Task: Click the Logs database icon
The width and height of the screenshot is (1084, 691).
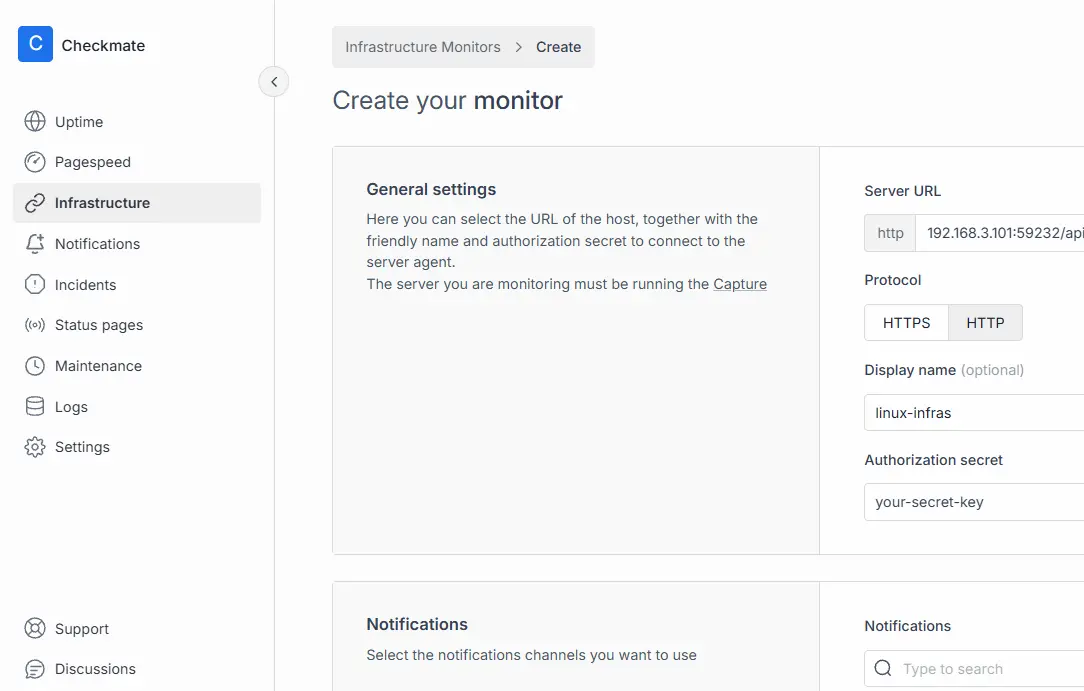Action: coord(35,407)
